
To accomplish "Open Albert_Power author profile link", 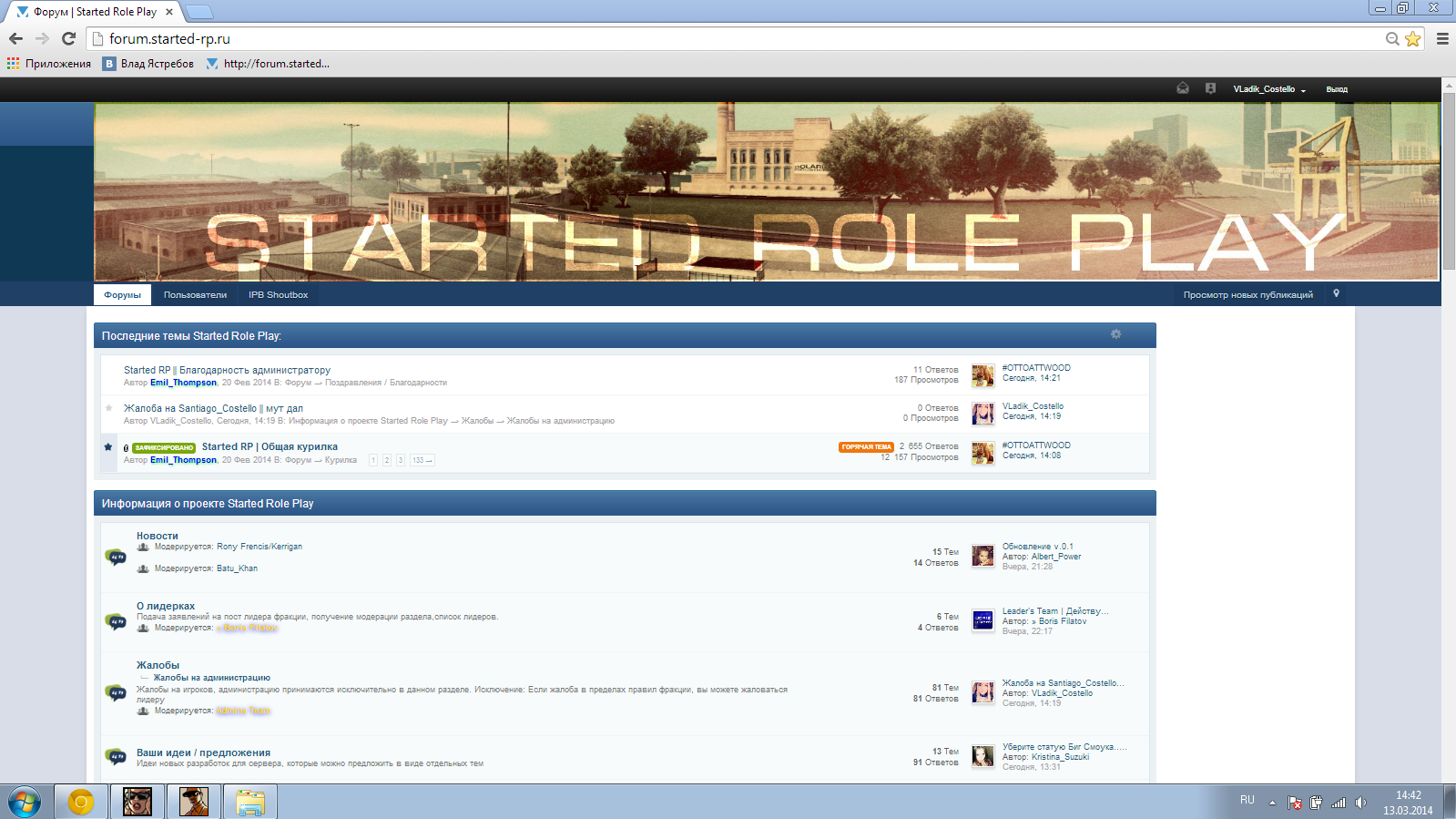I will coord(1056,557).
